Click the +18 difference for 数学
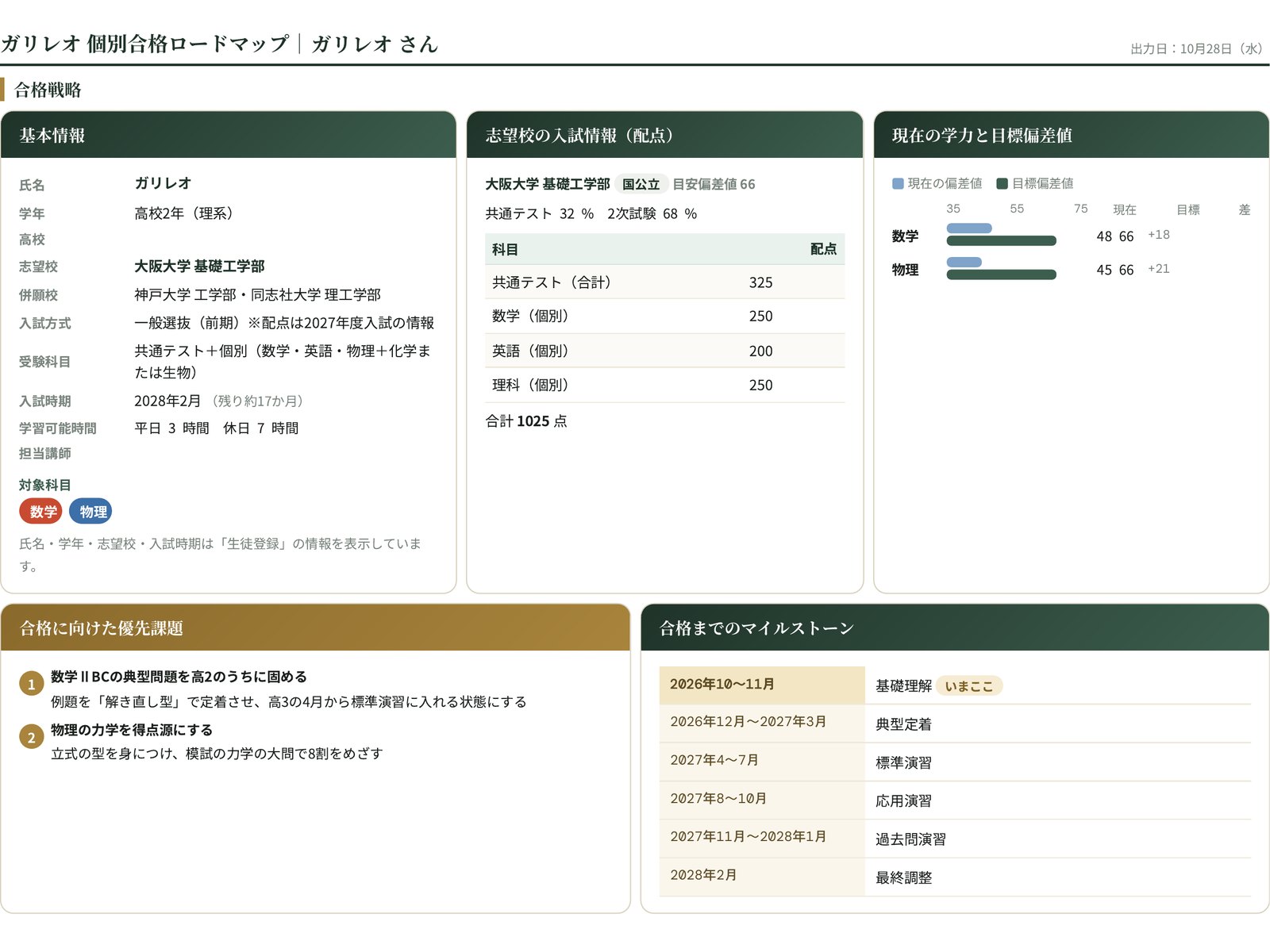 [x=1159, y=235]
